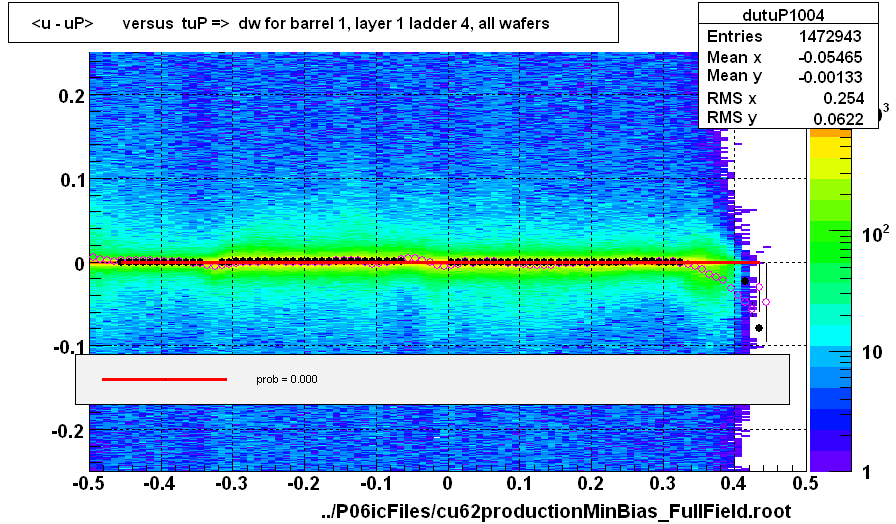Click the y-axis label 0.2
Image resolution: width=896 pixels, height=524 pixels.
tap(71, 96)
